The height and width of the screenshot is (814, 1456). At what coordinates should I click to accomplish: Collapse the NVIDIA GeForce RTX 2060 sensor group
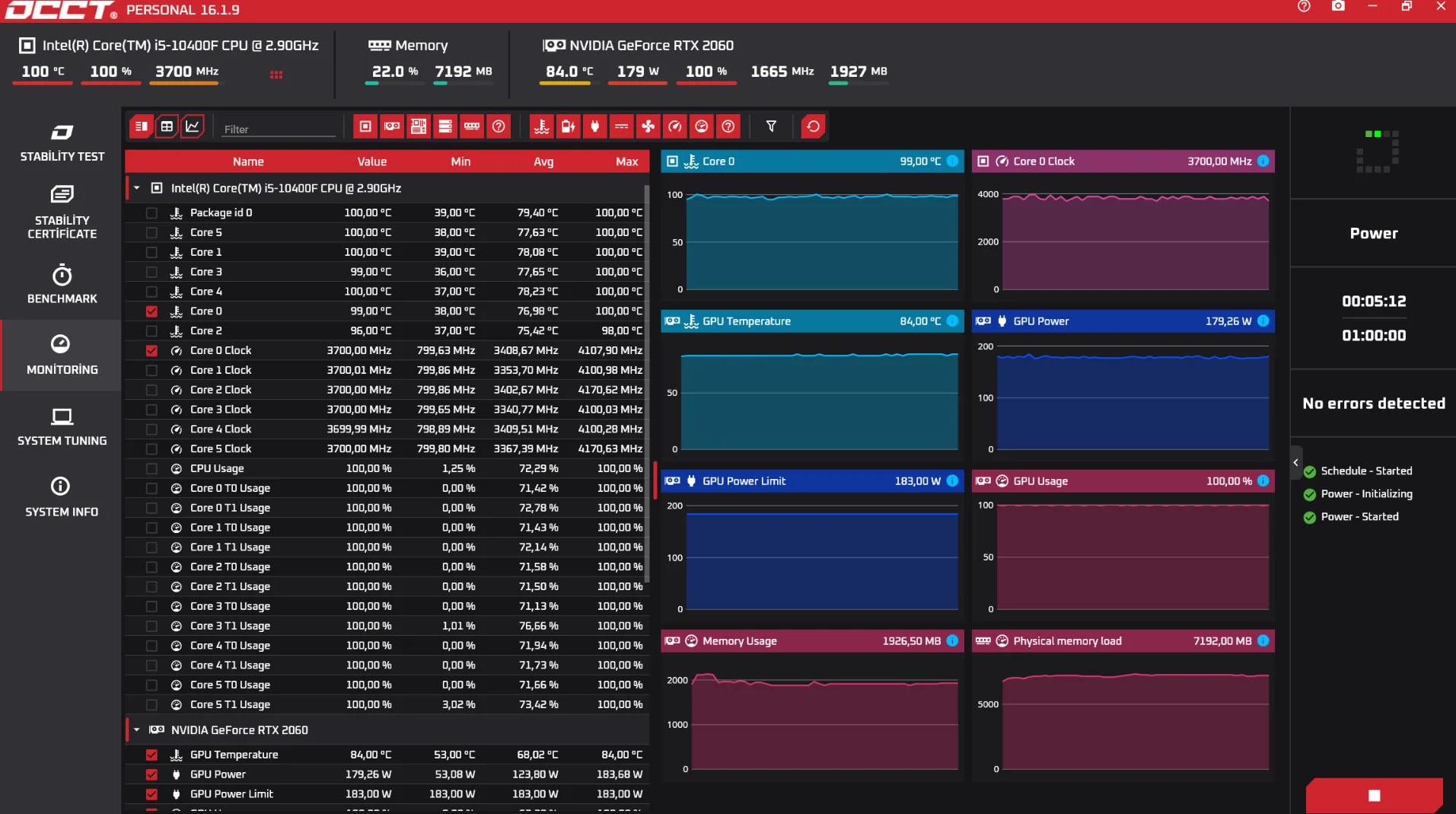(136, 730)
